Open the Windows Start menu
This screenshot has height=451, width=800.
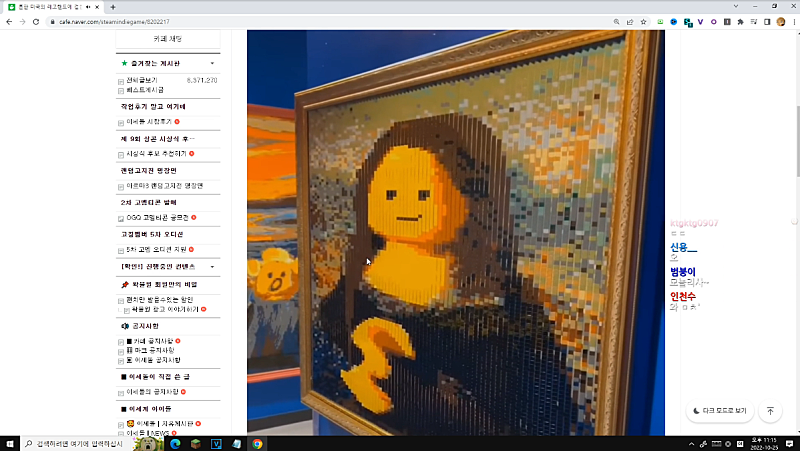tap(10, 444)
